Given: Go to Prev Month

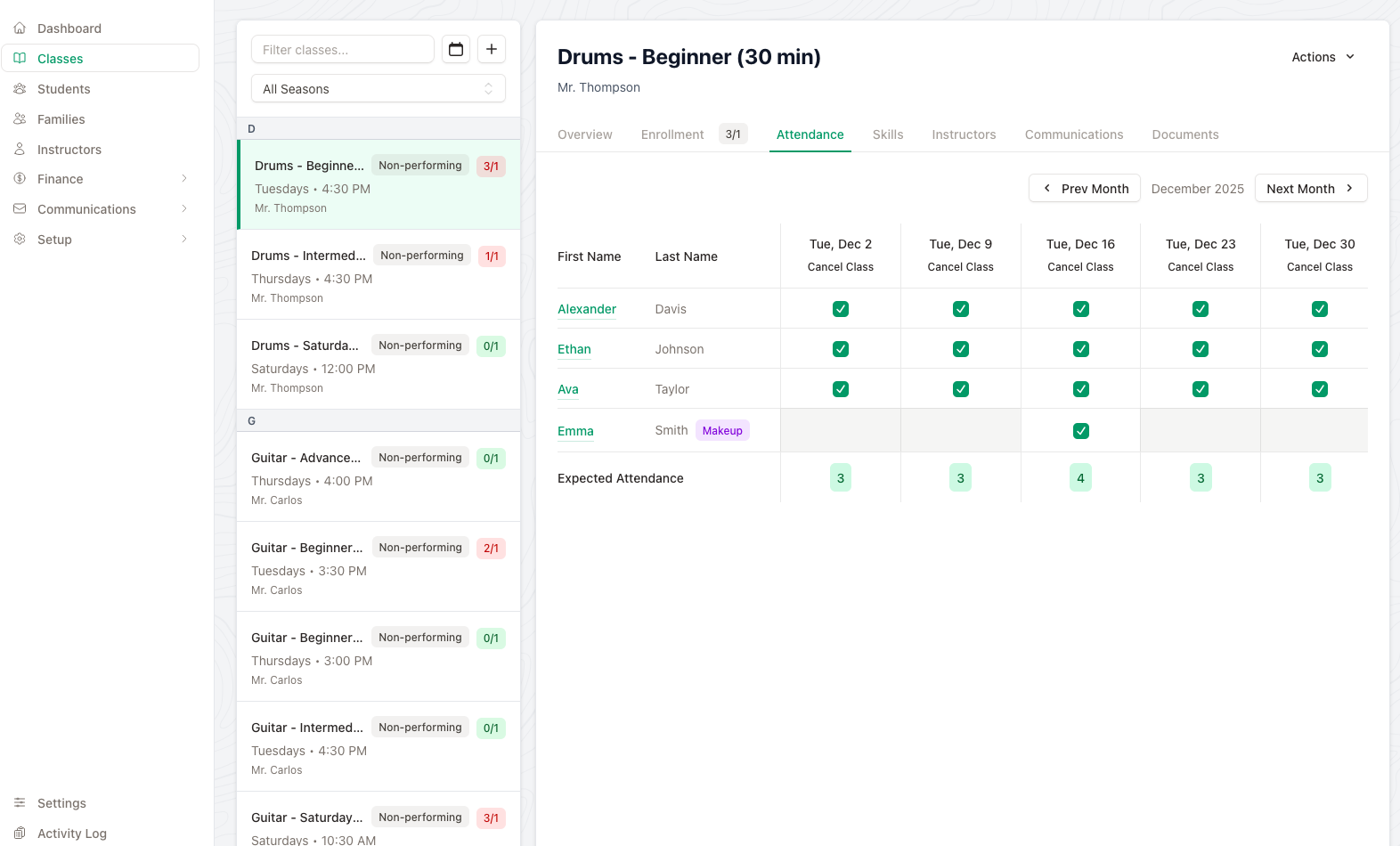Looking at the screenshot, I should 1085,189.
